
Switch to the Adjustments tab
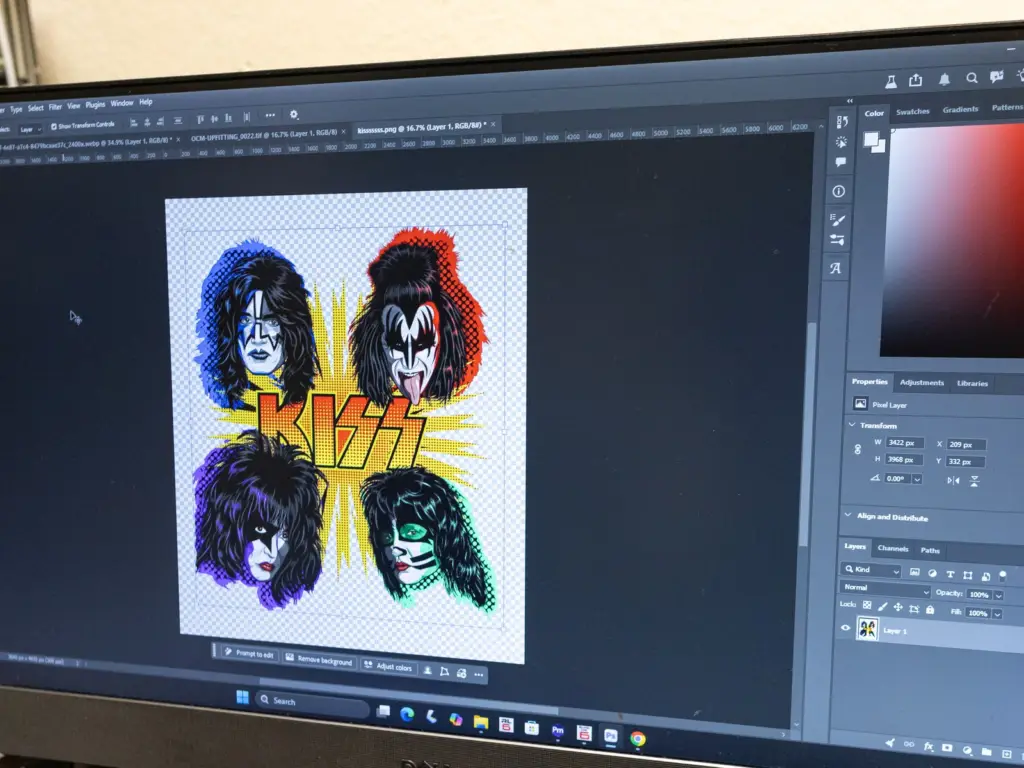pyautogui.click(x=921, y=383)
